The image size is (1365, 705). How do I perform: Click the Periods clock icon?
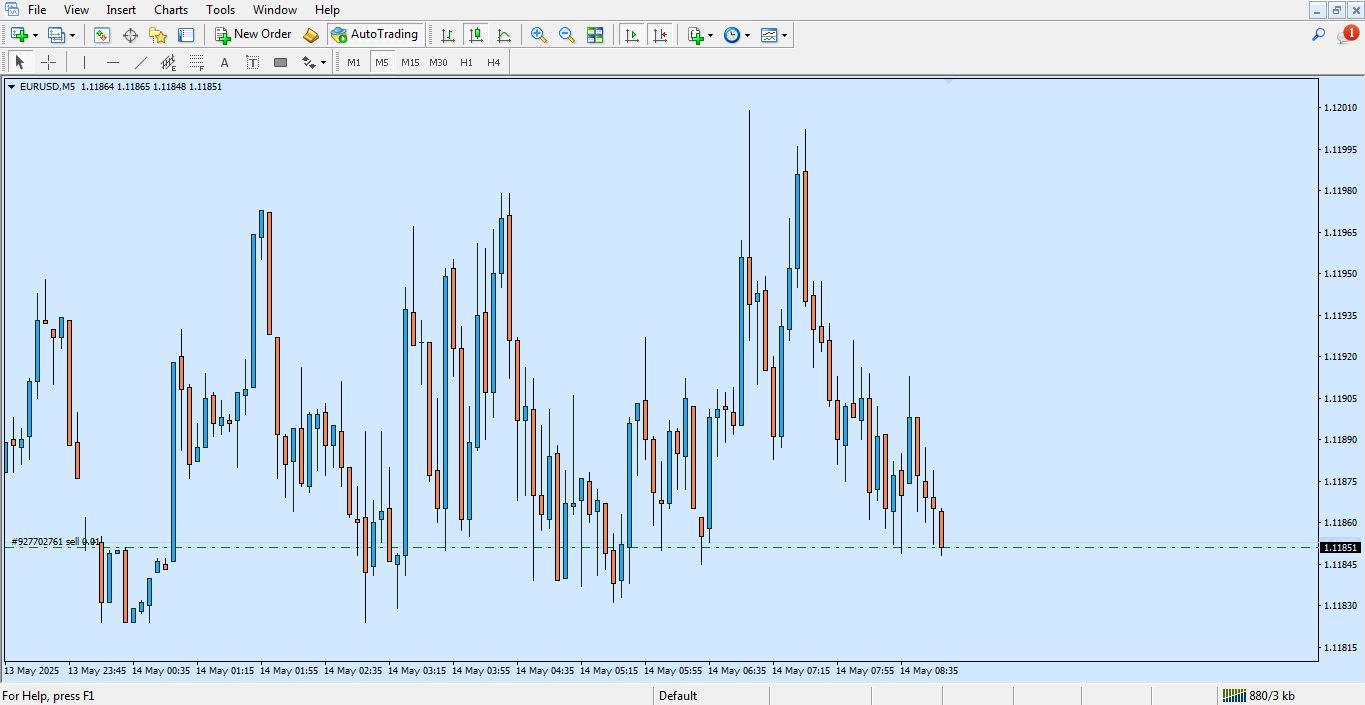pos(732,35)
